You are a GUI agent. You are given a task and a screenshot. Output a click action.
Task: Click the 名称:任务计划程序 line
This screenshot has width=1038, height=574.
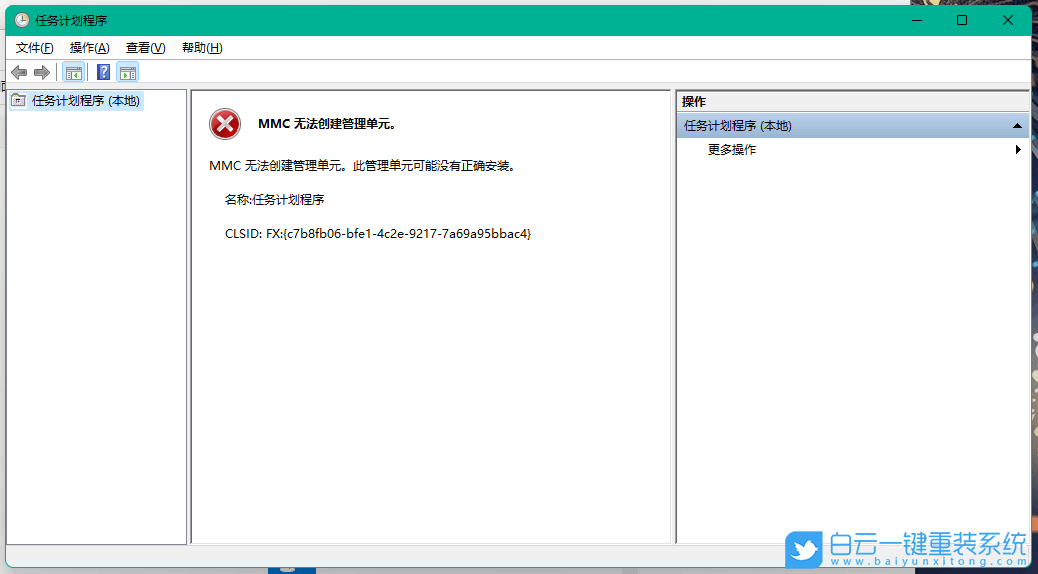pyautogui.click(x=274, y=199)
